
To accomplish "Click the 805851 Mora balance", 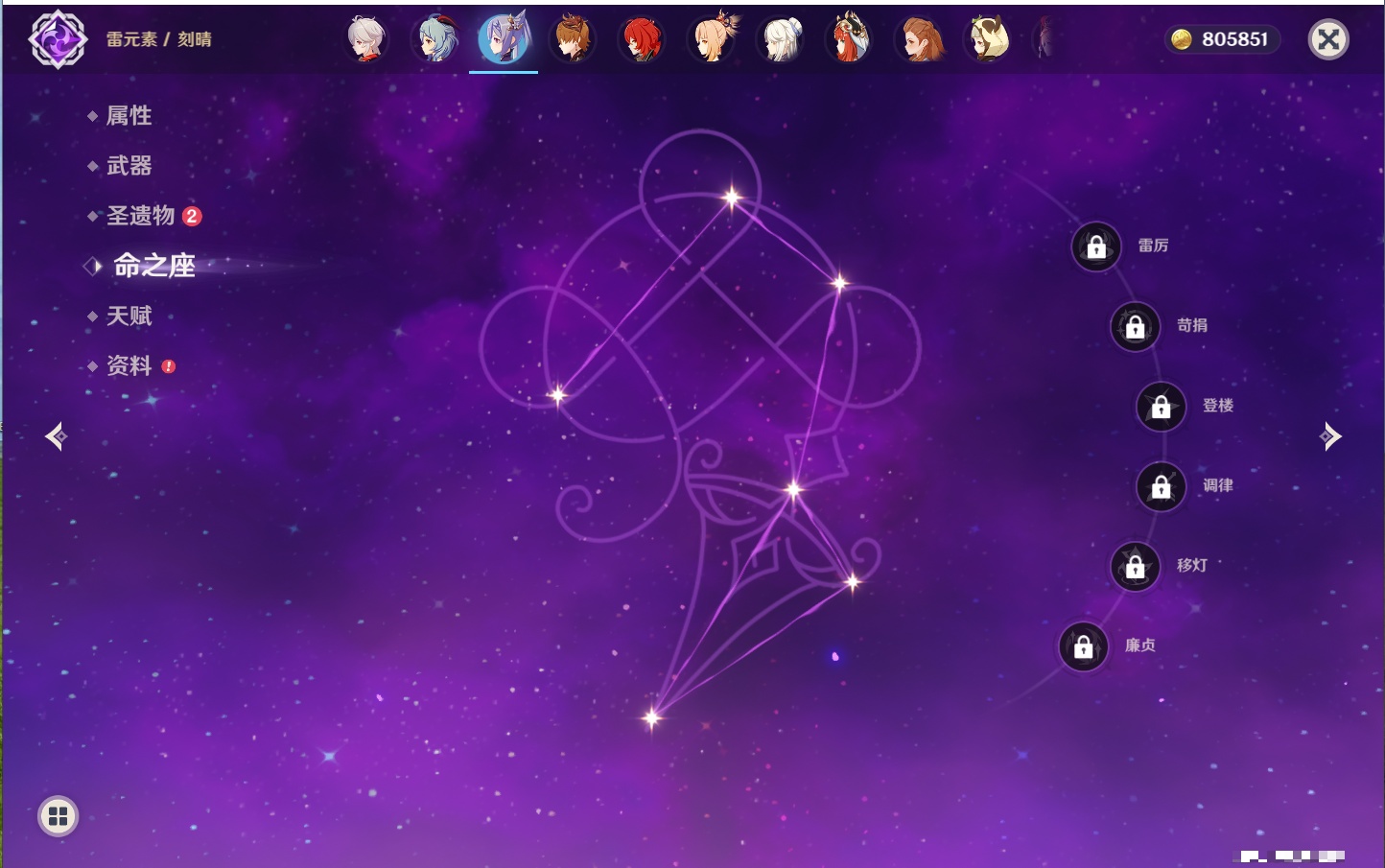I will click(1235, 39).
